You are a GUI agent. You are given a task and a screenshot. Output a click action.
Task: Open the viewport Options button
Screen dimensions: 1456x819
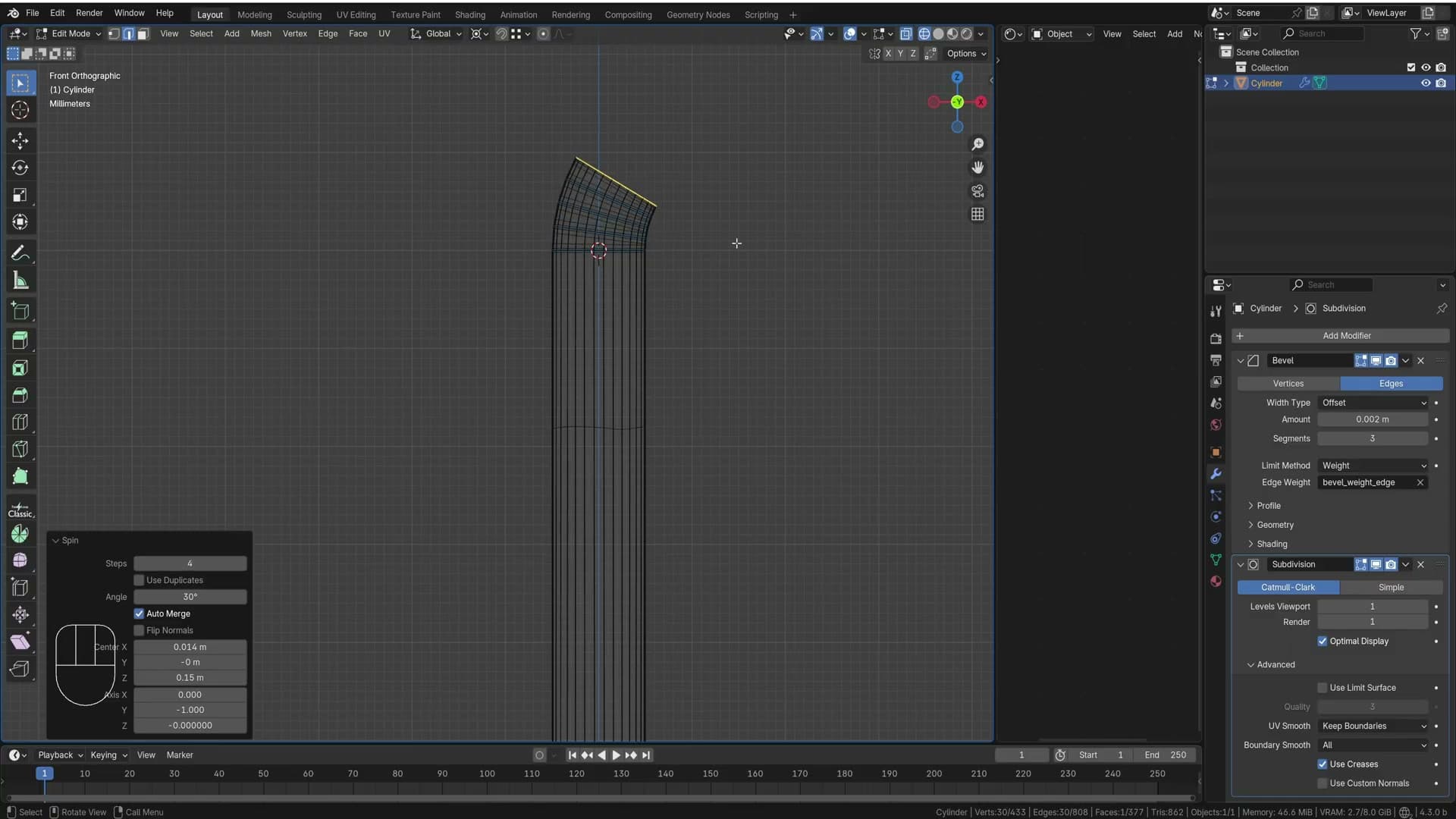pos(966,53)
